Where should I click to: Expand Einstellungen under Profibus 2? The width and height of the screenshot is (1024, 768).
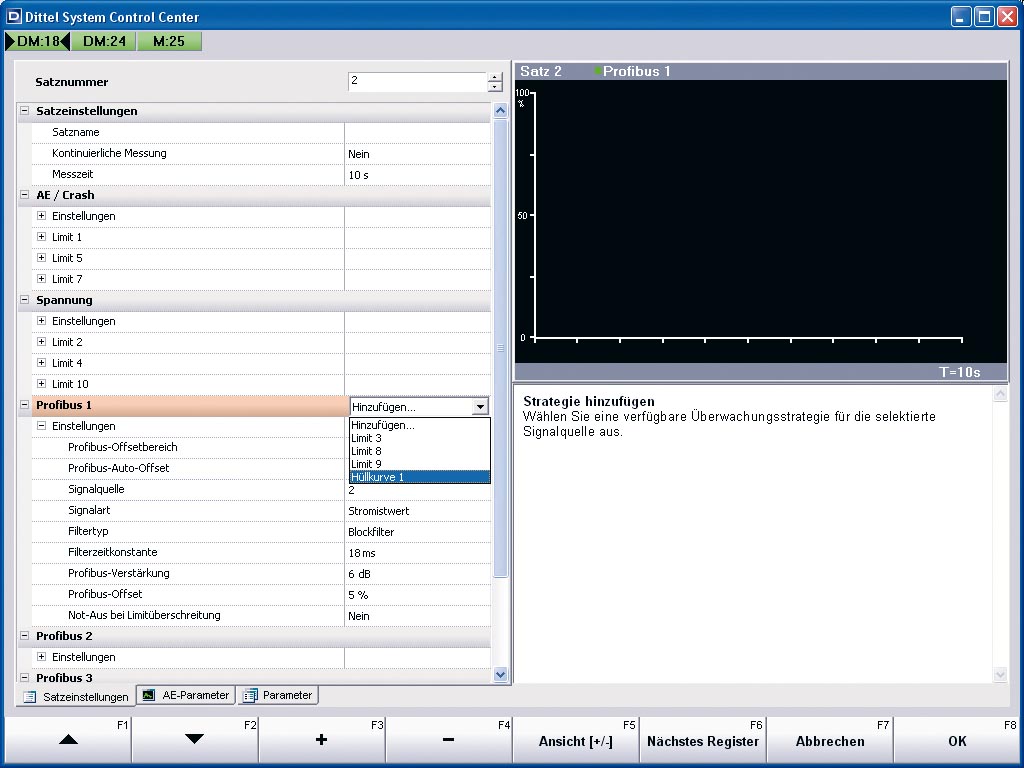coord(41,657)
